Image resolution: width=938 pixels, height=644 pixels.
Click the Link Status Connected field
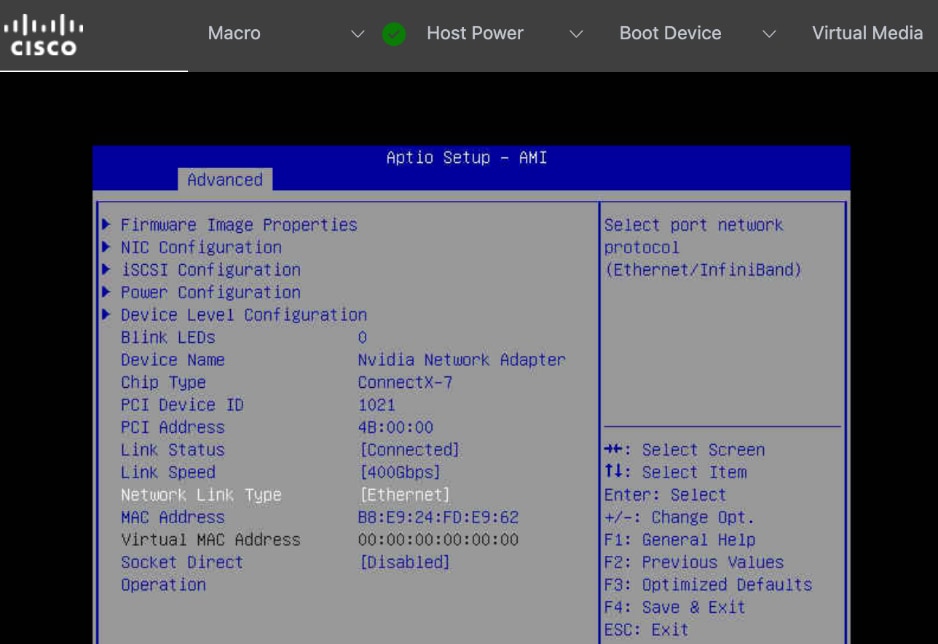(x=410, y=449)
